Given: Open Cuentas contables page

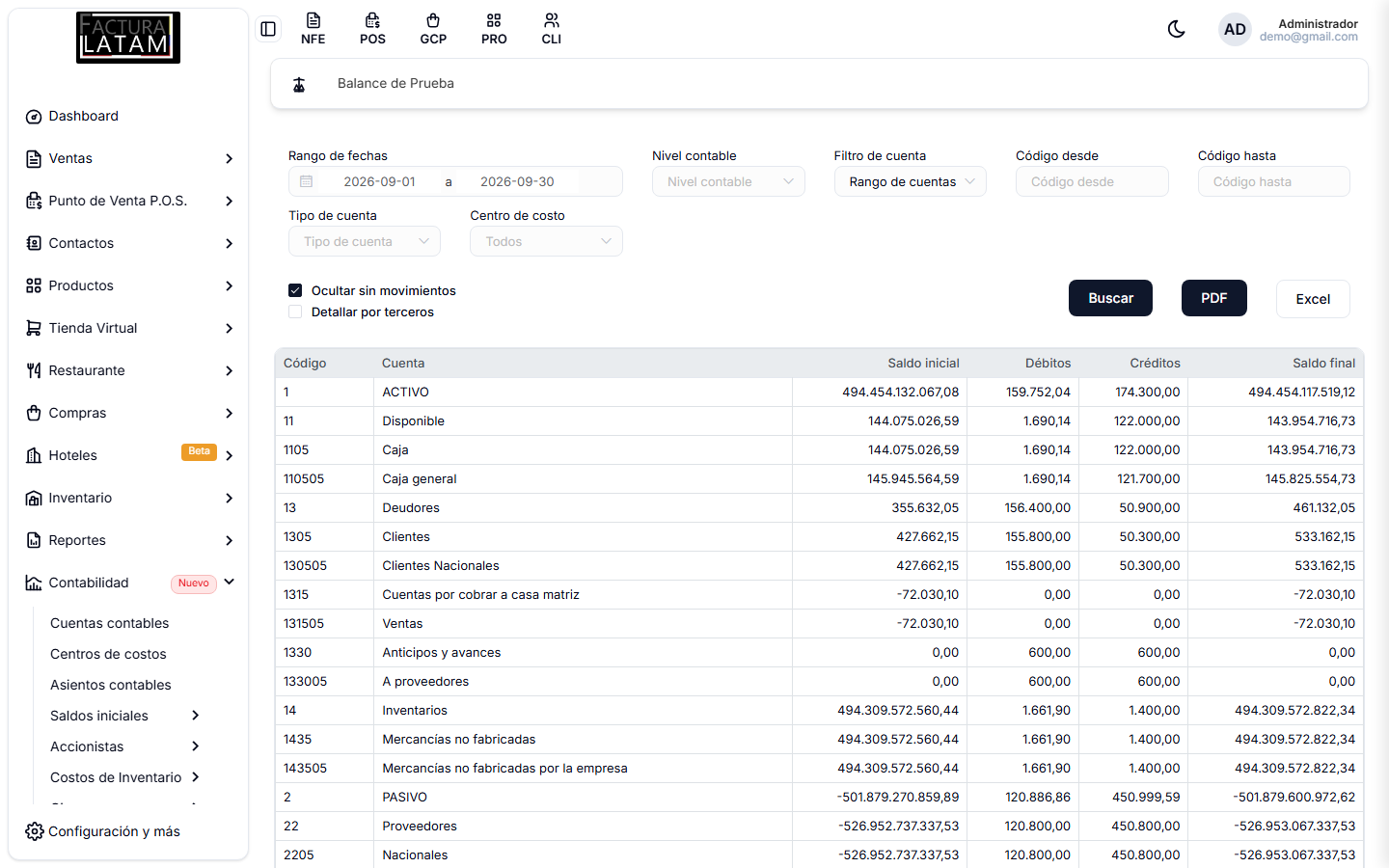Looking at the screenshot, I should tap(110, 623).
